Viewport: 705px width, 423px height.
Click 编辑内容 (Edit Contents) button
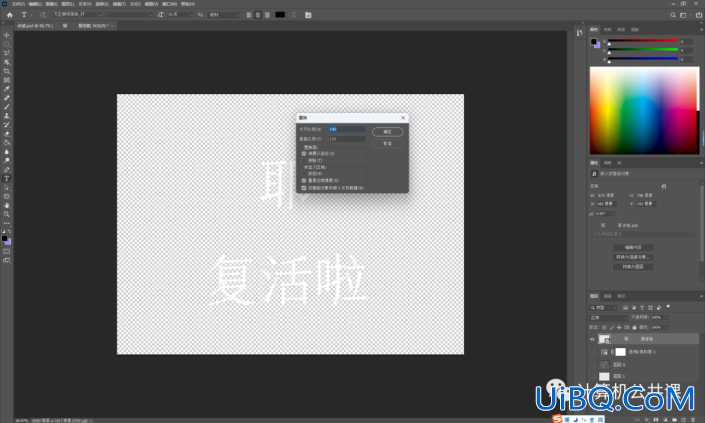[633, 247]
